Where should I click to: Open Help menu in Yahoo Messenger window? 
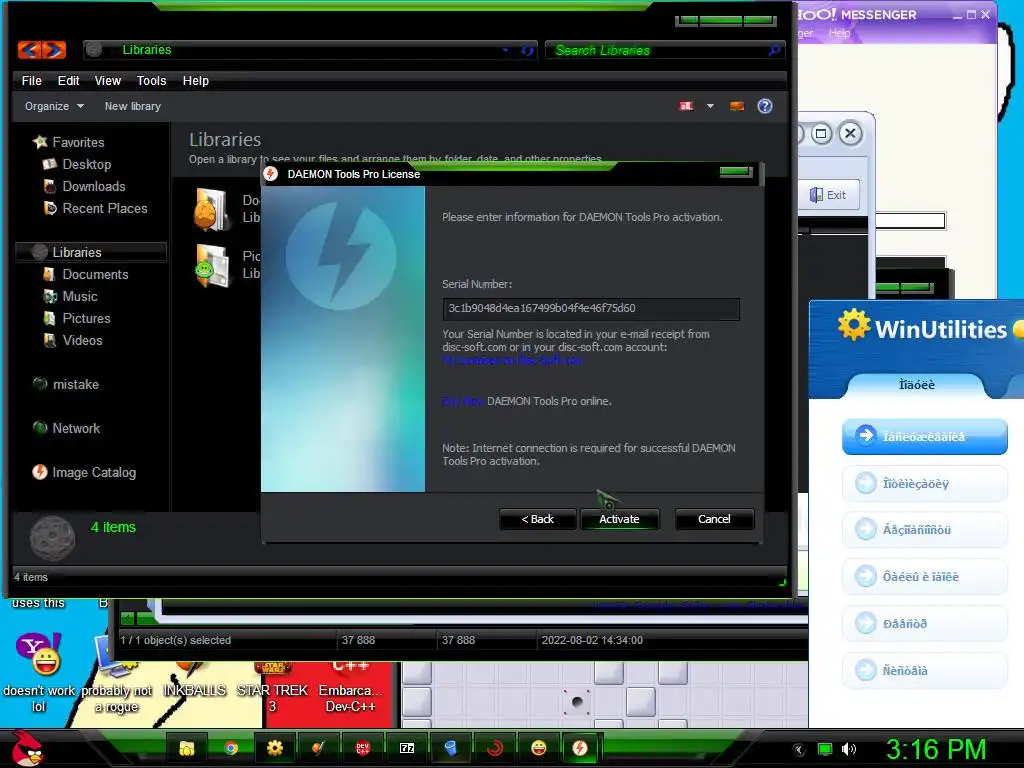[839, 33]
